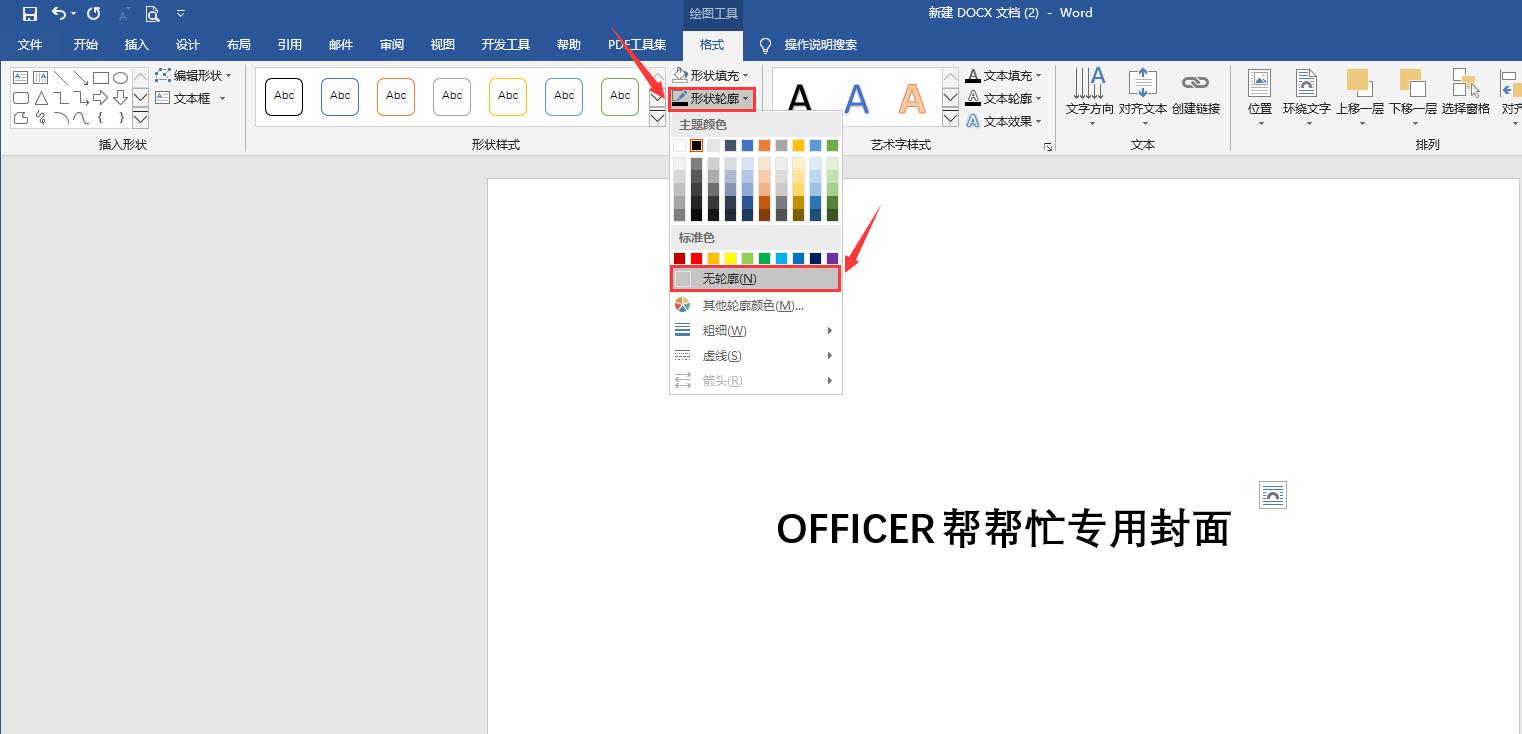Insert an oval shape

tap(120, 76)
